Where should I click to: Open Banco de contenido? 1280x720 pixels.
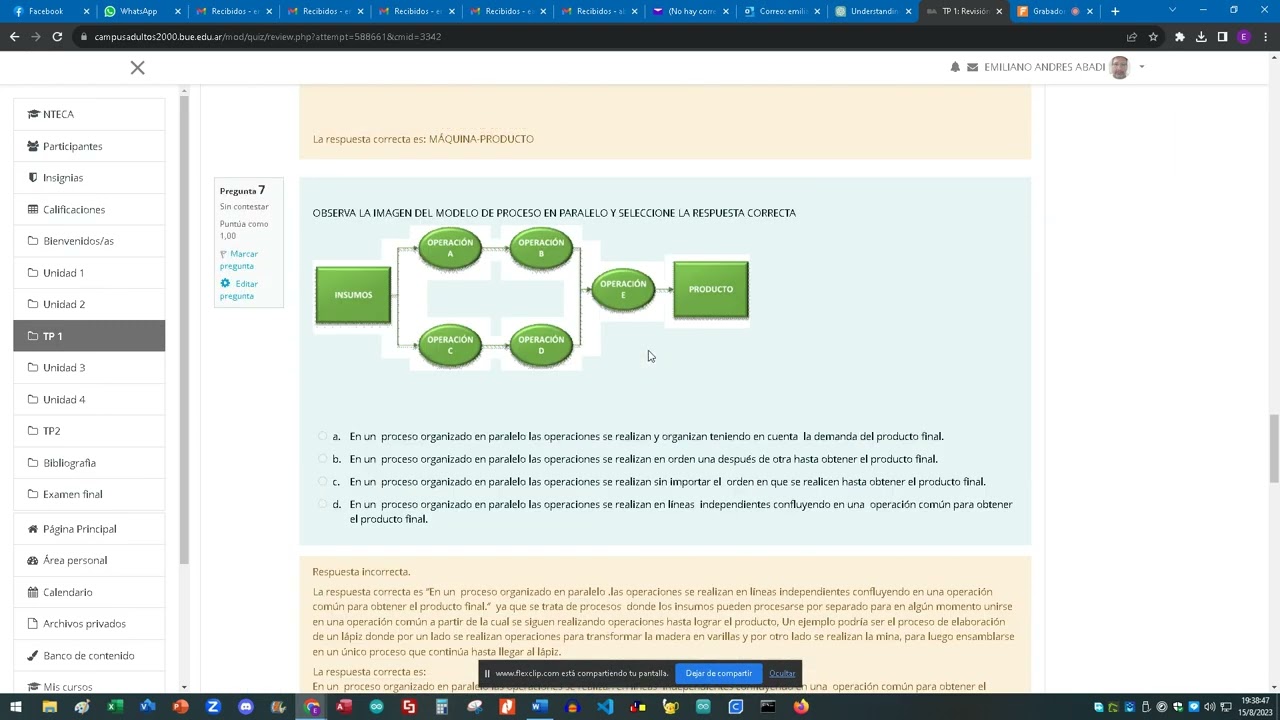89,656
